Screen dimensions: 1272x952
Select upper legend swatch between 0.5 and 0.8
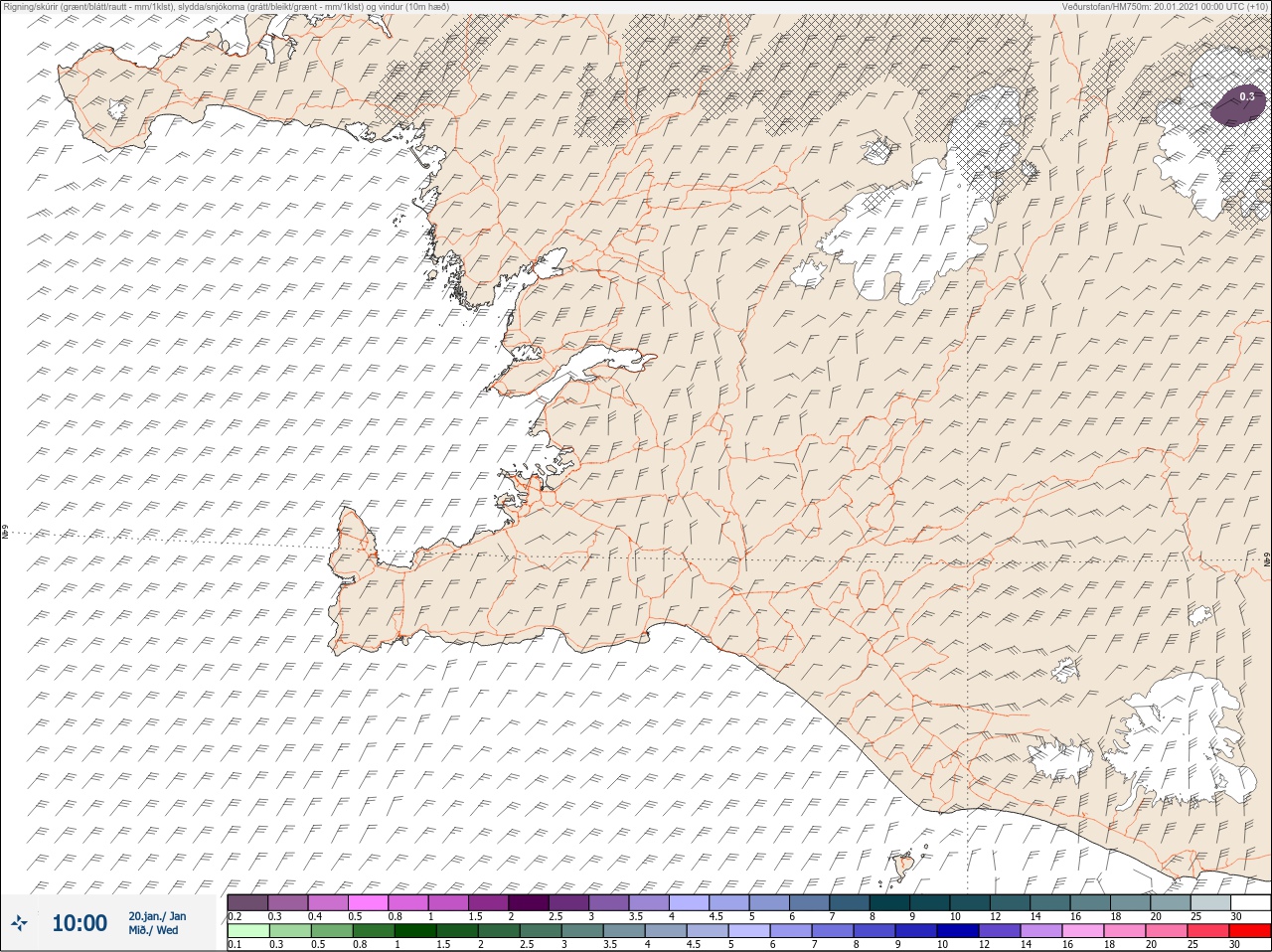click(368, 901)
